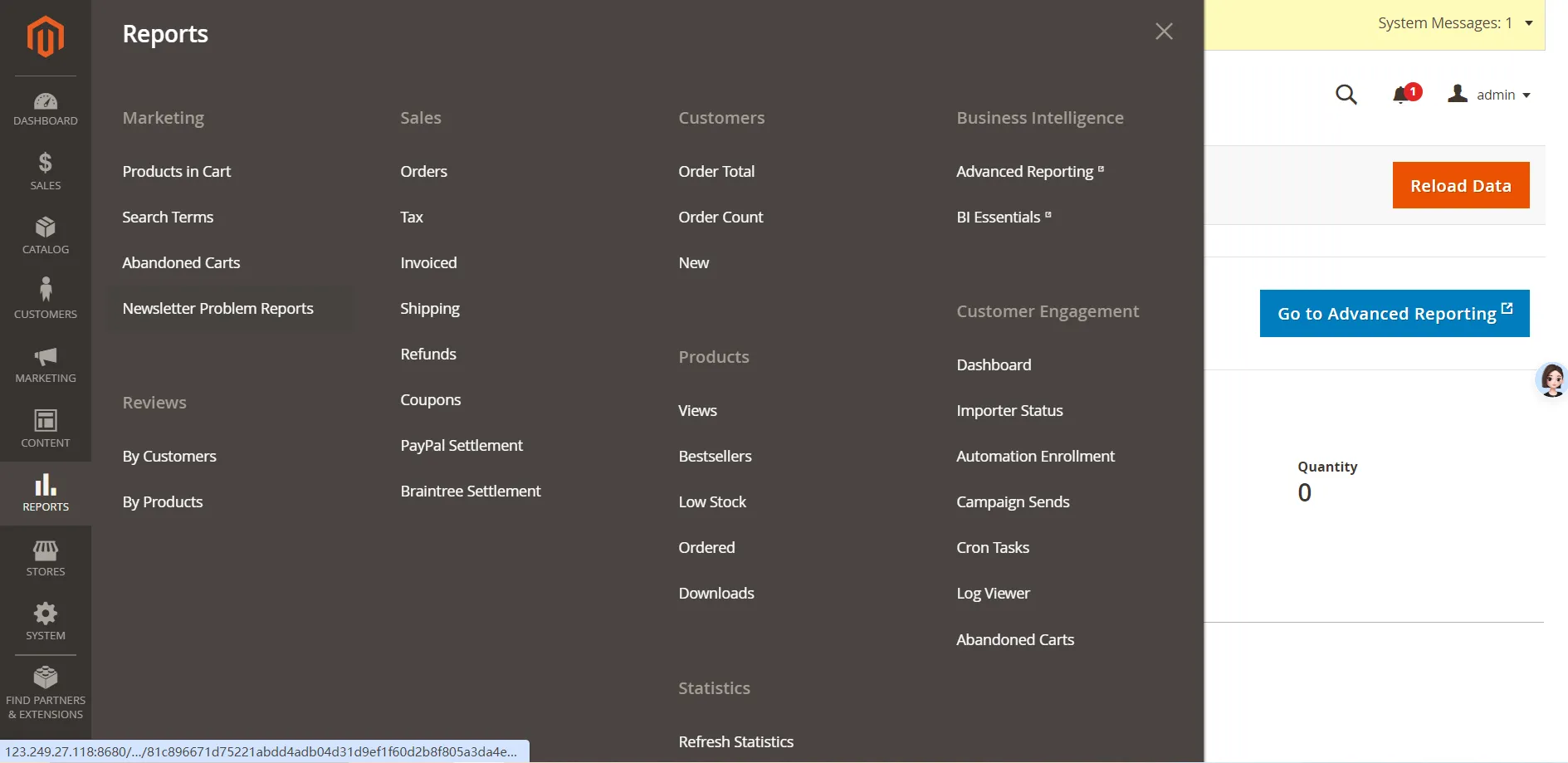Open the Catalog sidebar menu
1568x763 pixels.
46,236
